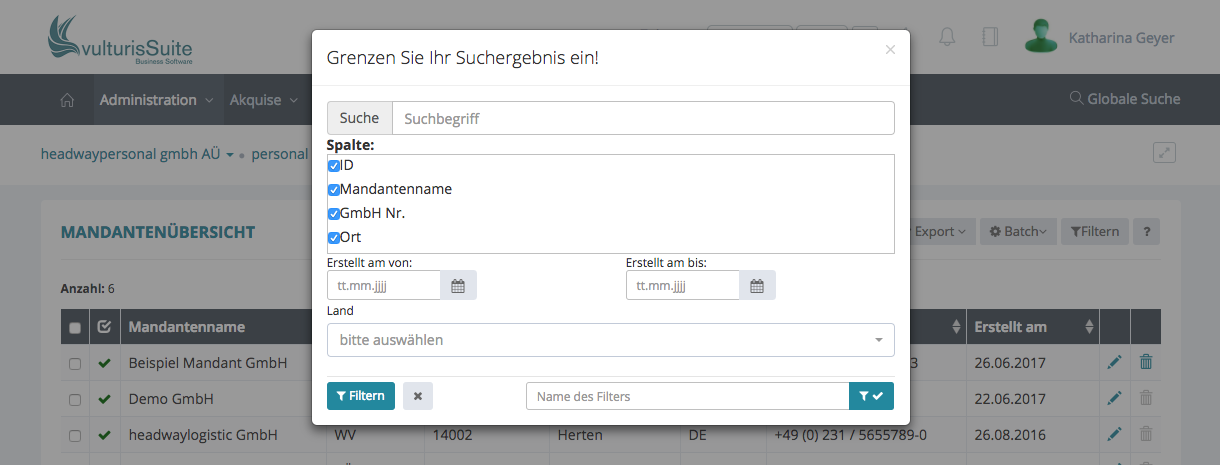Click the home icon in navigation bar

(x=68, y=100)
